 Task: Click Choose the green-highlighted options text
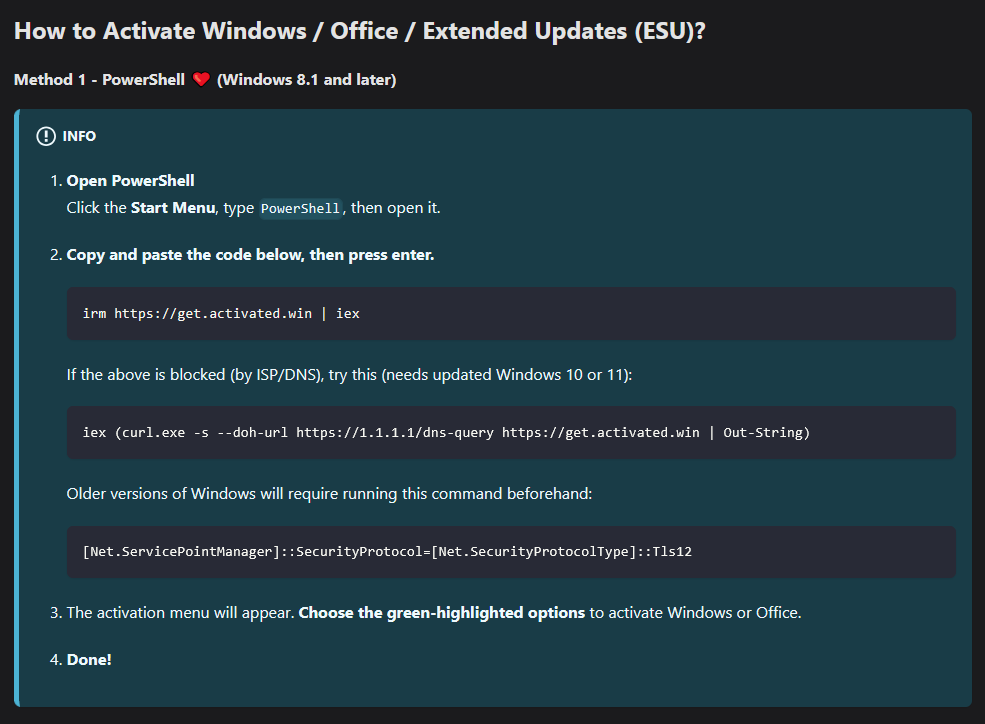(x=441, y=612)
